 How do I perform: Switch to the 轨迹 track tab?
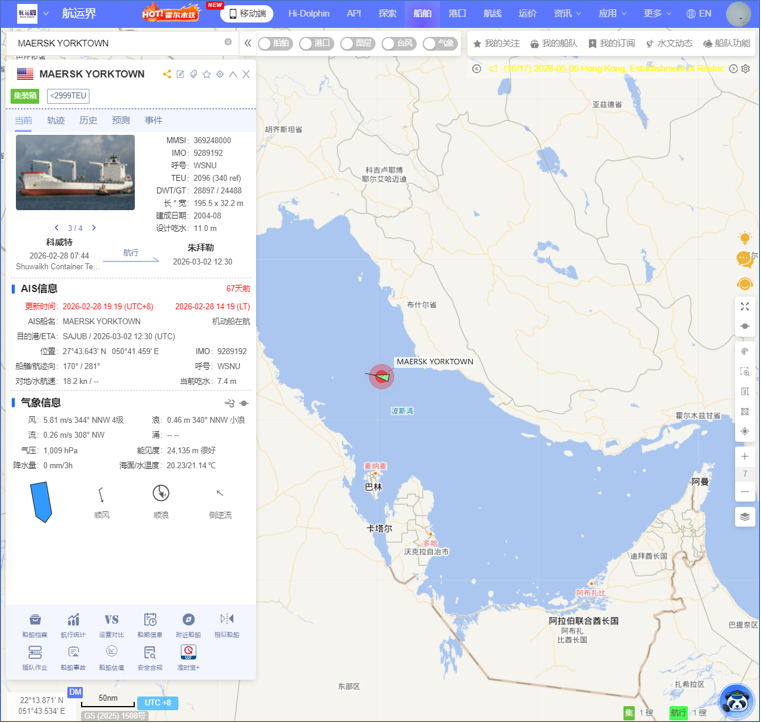[56, 120]
